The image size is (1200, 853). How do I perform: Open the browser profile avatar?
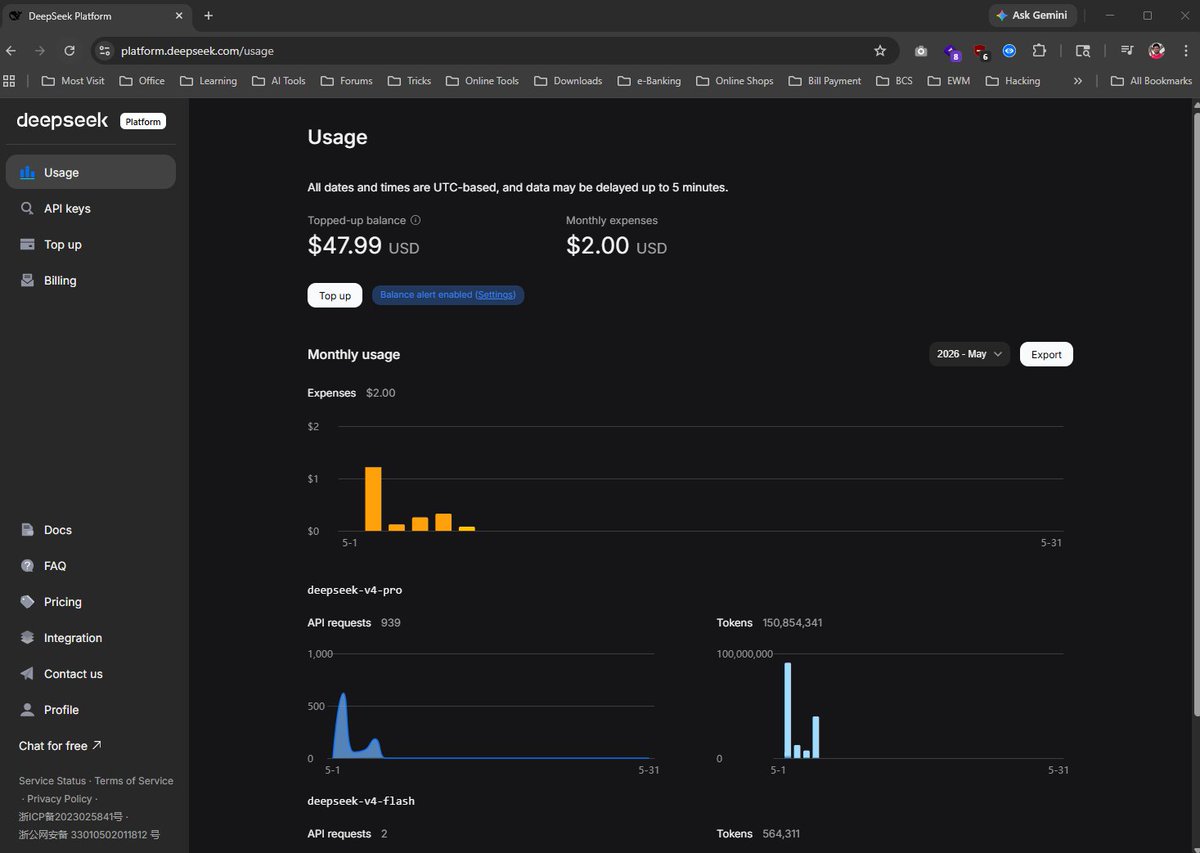click(x=1156, y=51)
